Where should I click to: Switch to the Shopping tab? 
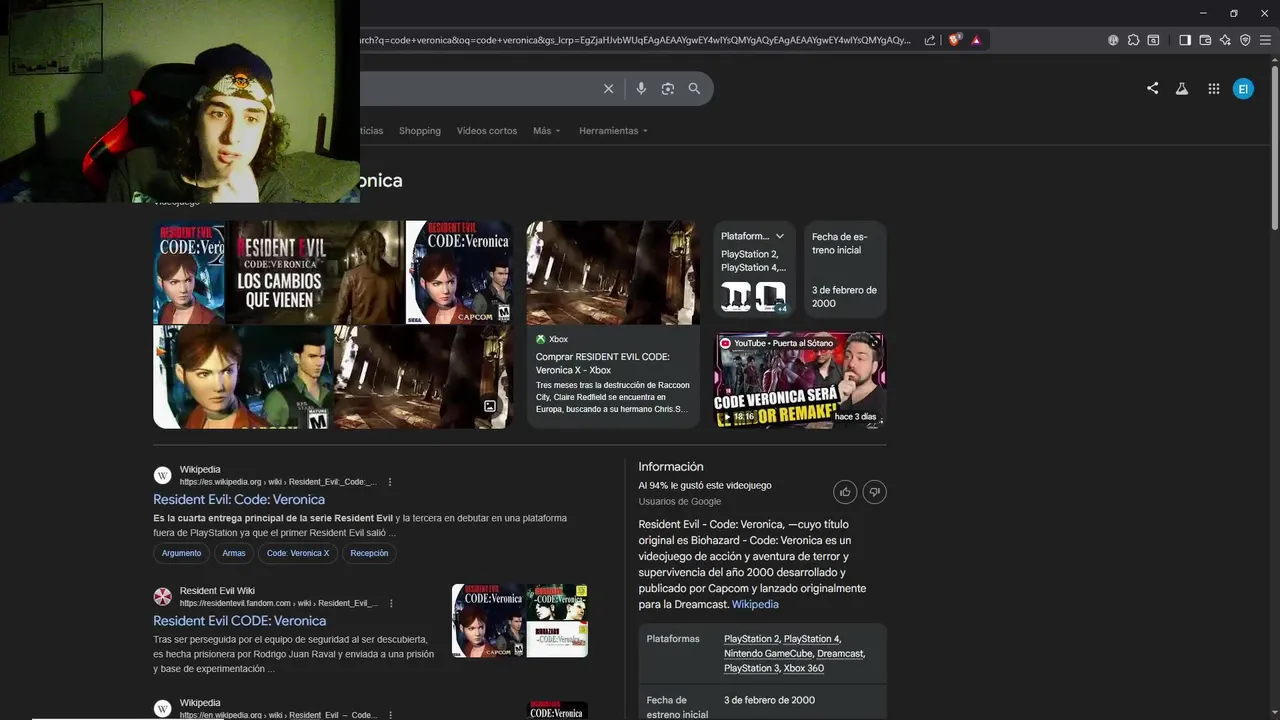click(x=420, y=131)
